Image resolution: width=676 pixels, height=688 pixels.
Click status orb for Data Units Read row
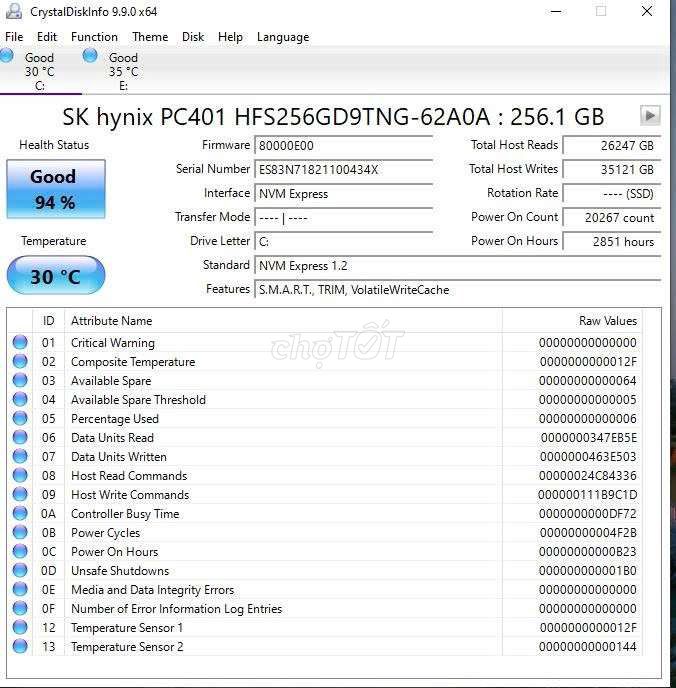click(20, 437)
